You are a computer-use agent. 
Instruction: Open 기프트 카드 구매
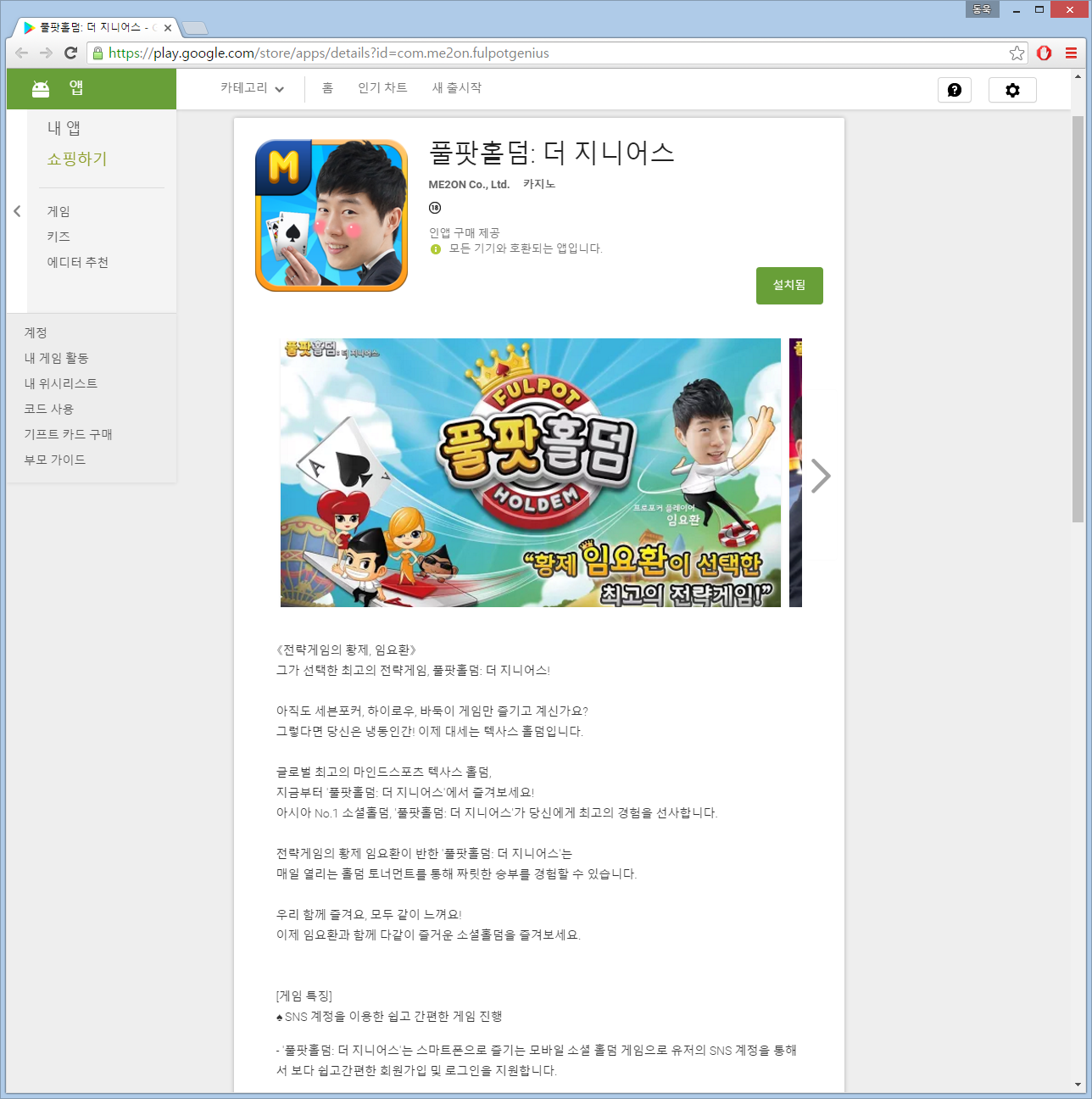(68, 434)
